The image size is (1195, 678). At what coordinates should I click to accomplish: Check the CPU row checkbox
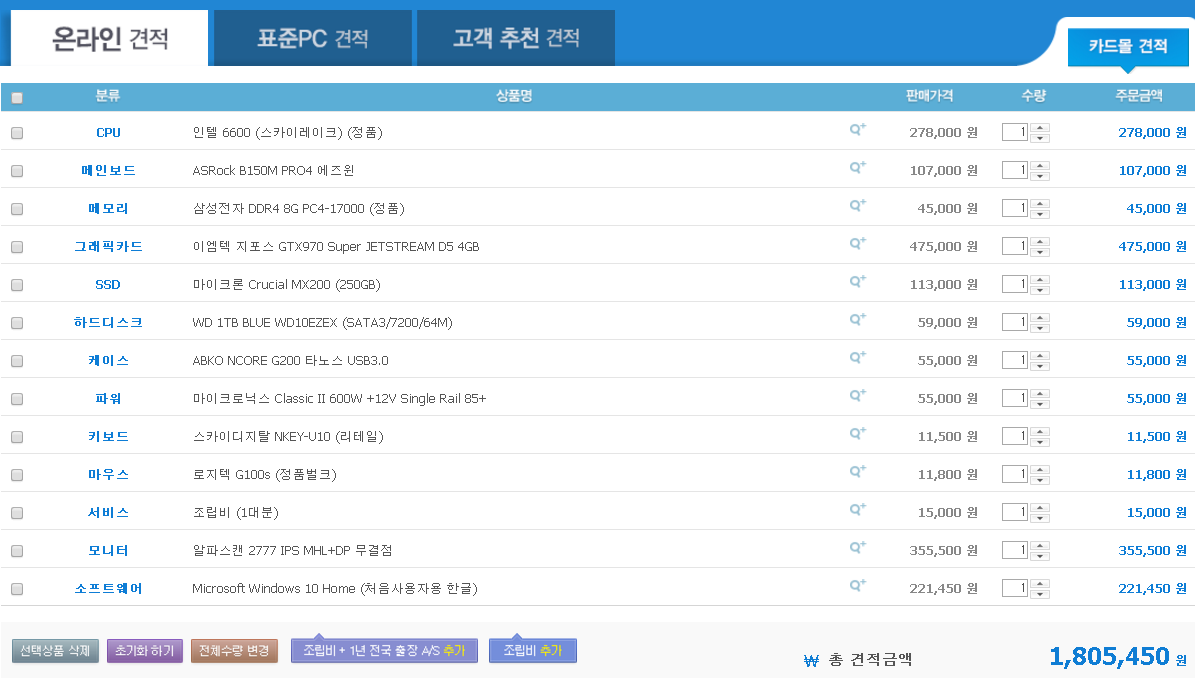click(17, 133)
